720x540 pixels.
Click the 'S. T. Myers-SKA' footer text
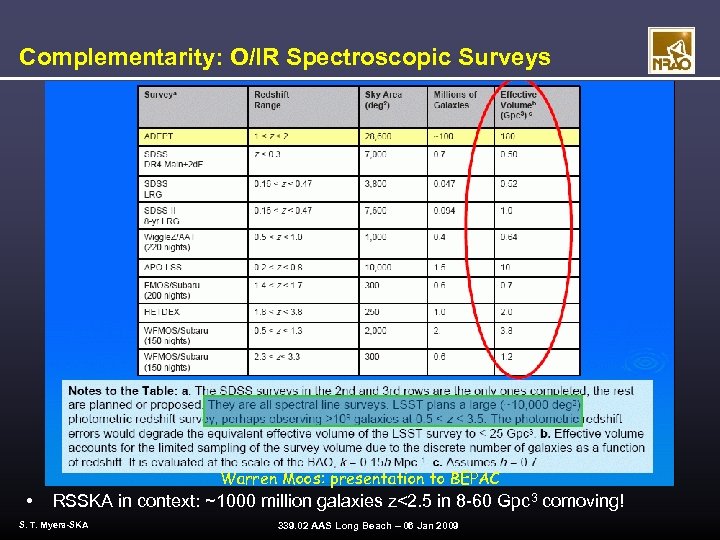coord(54,524)
